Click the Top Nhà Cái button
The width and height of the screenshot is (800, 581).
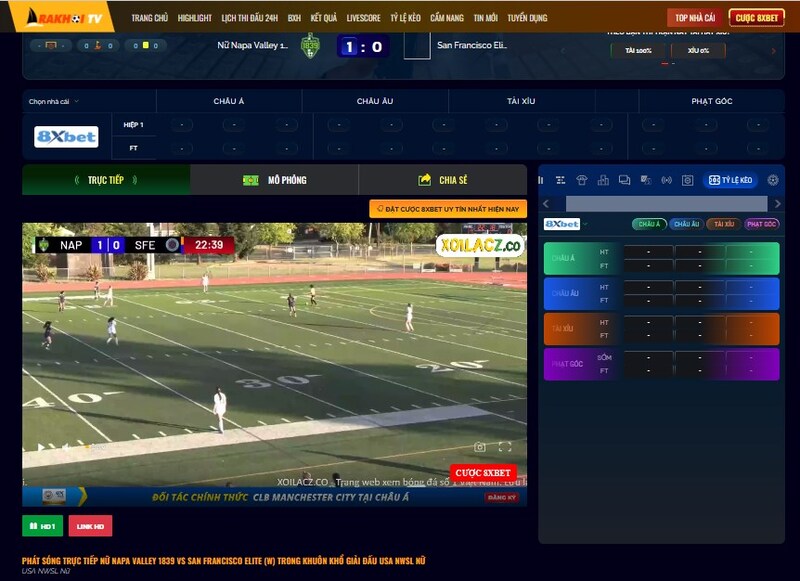coord(695,18)
